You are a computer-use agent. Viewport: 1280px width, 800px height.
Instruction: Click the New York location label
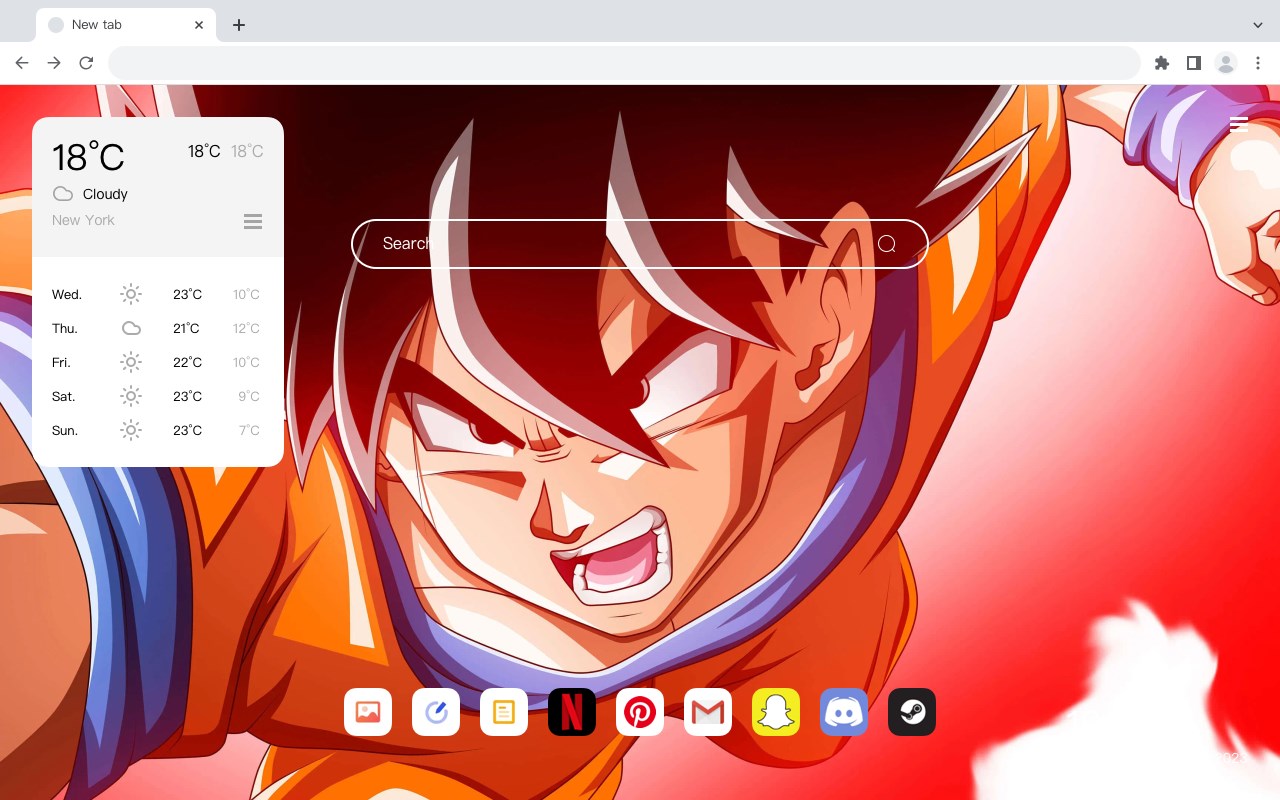(x=83, y=220)
